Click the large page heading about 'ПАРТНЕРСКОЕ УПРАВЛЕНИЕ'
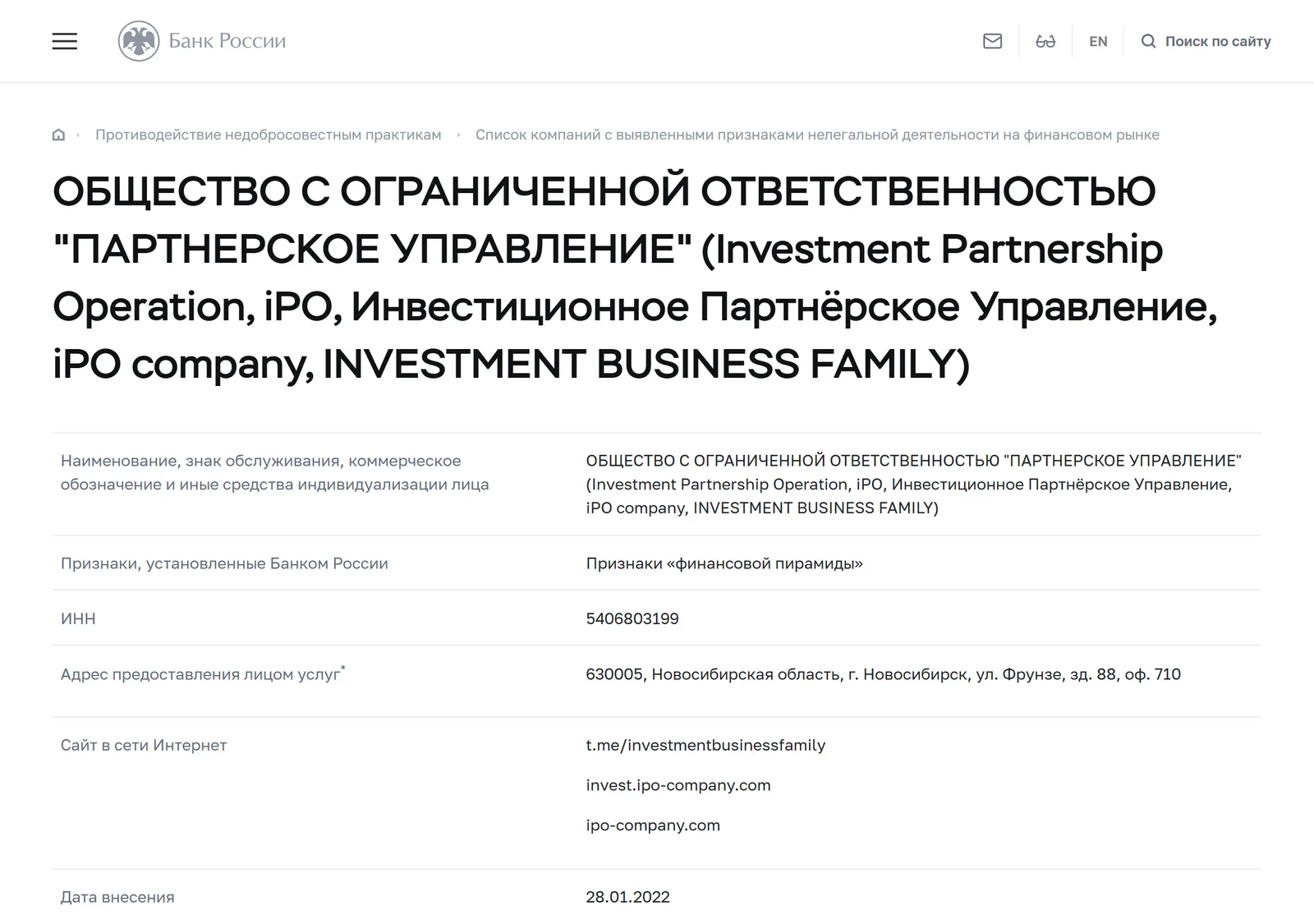Screen dimensions: 1314x924 (635, 278)
